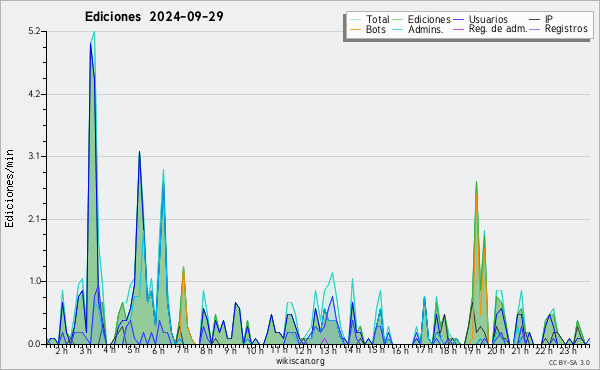Click the '2 h' x-axis label
The image size is (600, 370).
tap(62, 351)
